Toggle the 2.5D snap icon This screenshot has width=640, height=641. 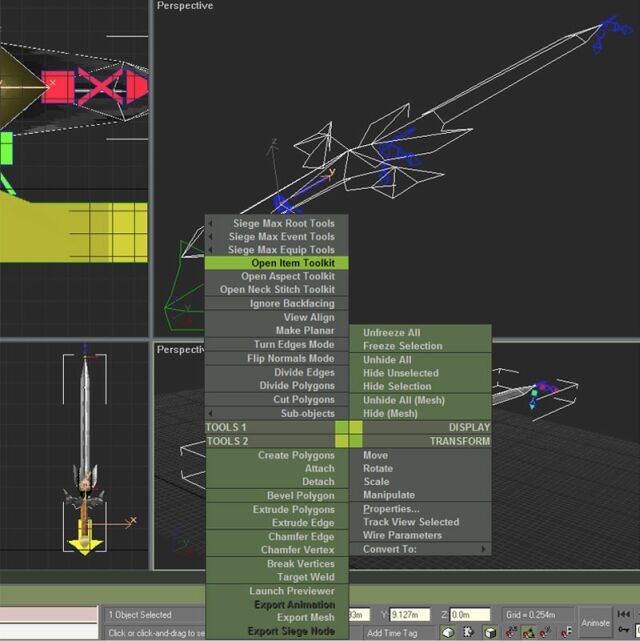511,632
